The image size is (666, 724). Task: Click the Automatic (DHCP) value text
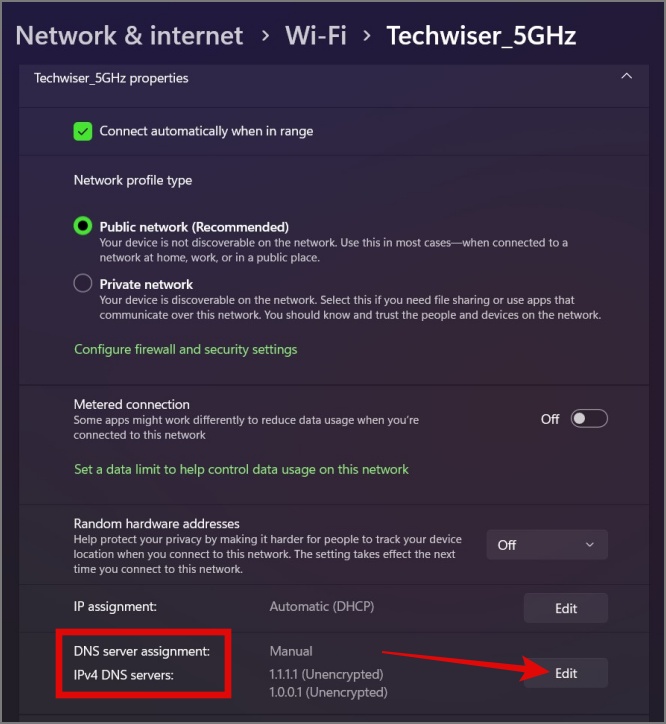(x=321, y=606)
